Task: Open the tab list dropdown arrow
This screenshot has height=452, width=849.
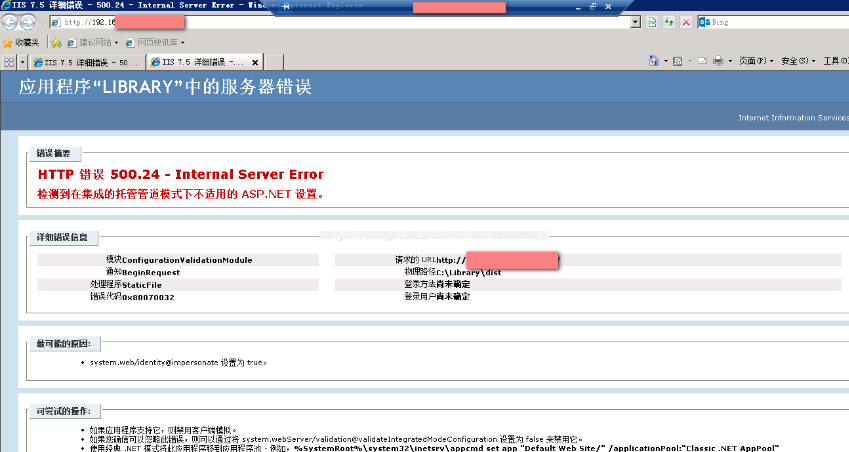Action: pyautogui.click(x=22, y=62)
